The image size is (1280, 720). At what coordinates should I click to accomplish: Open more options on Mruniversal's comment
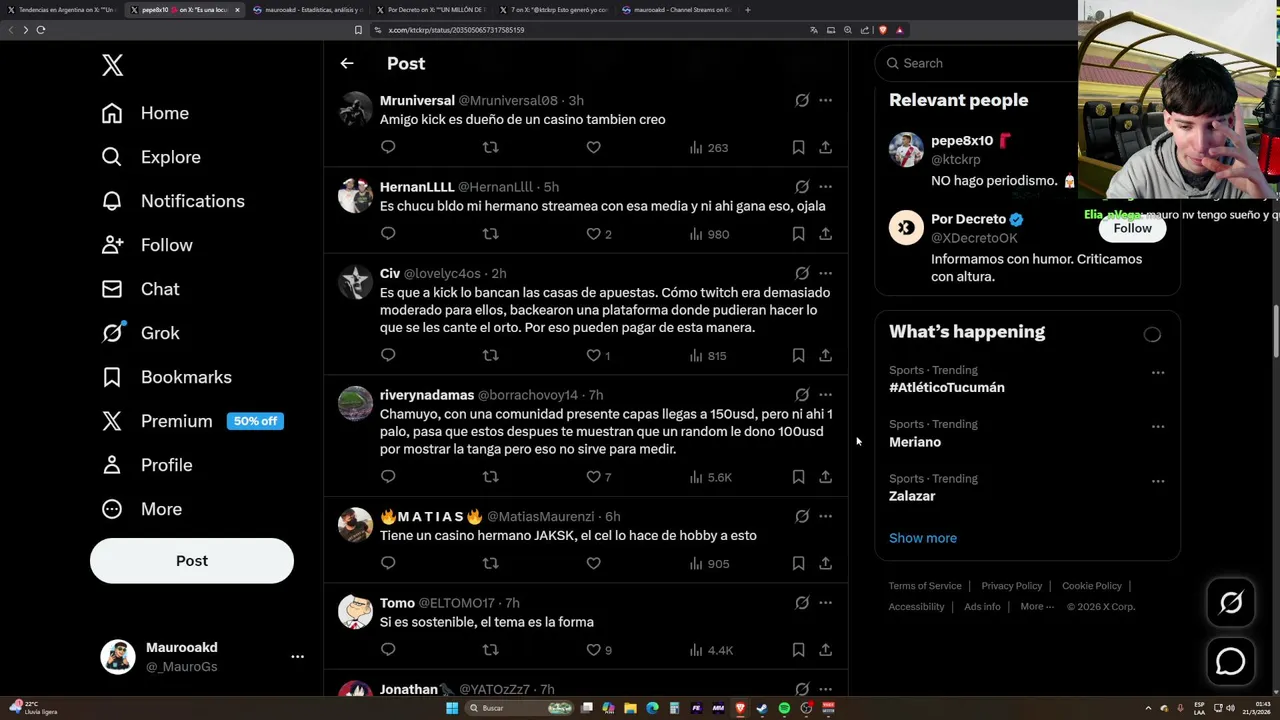(825, 100)
